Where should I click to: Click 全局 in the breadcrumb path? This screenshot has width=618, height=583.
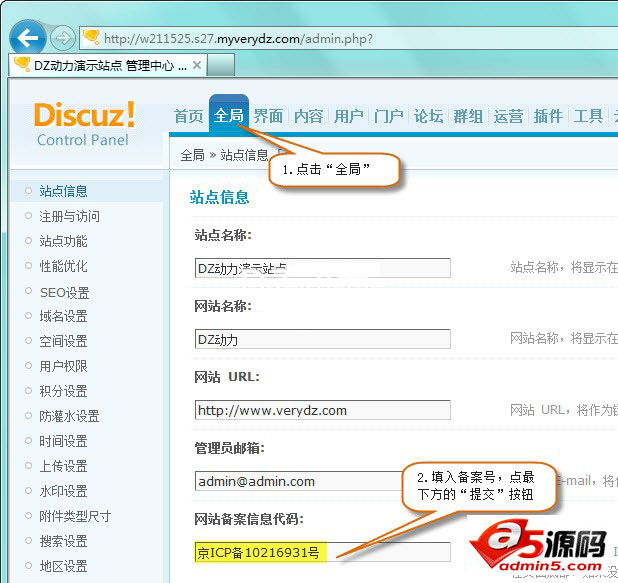point(192,155)
